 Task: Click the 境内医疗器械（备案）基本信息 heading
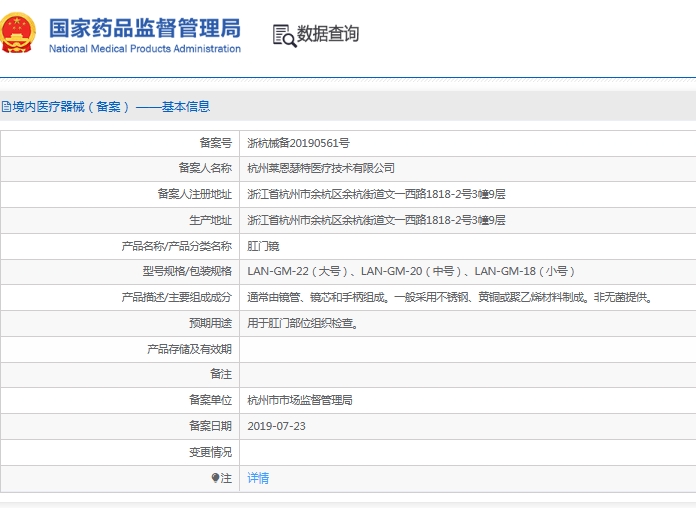pyautogui.click(x=111, y=107)
